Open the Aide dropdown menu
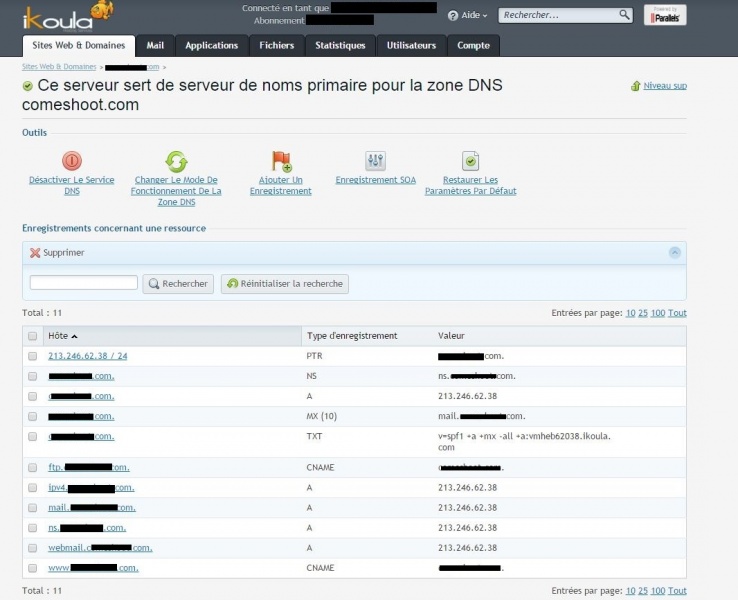The image size is (738, 600). coord(468,16)
